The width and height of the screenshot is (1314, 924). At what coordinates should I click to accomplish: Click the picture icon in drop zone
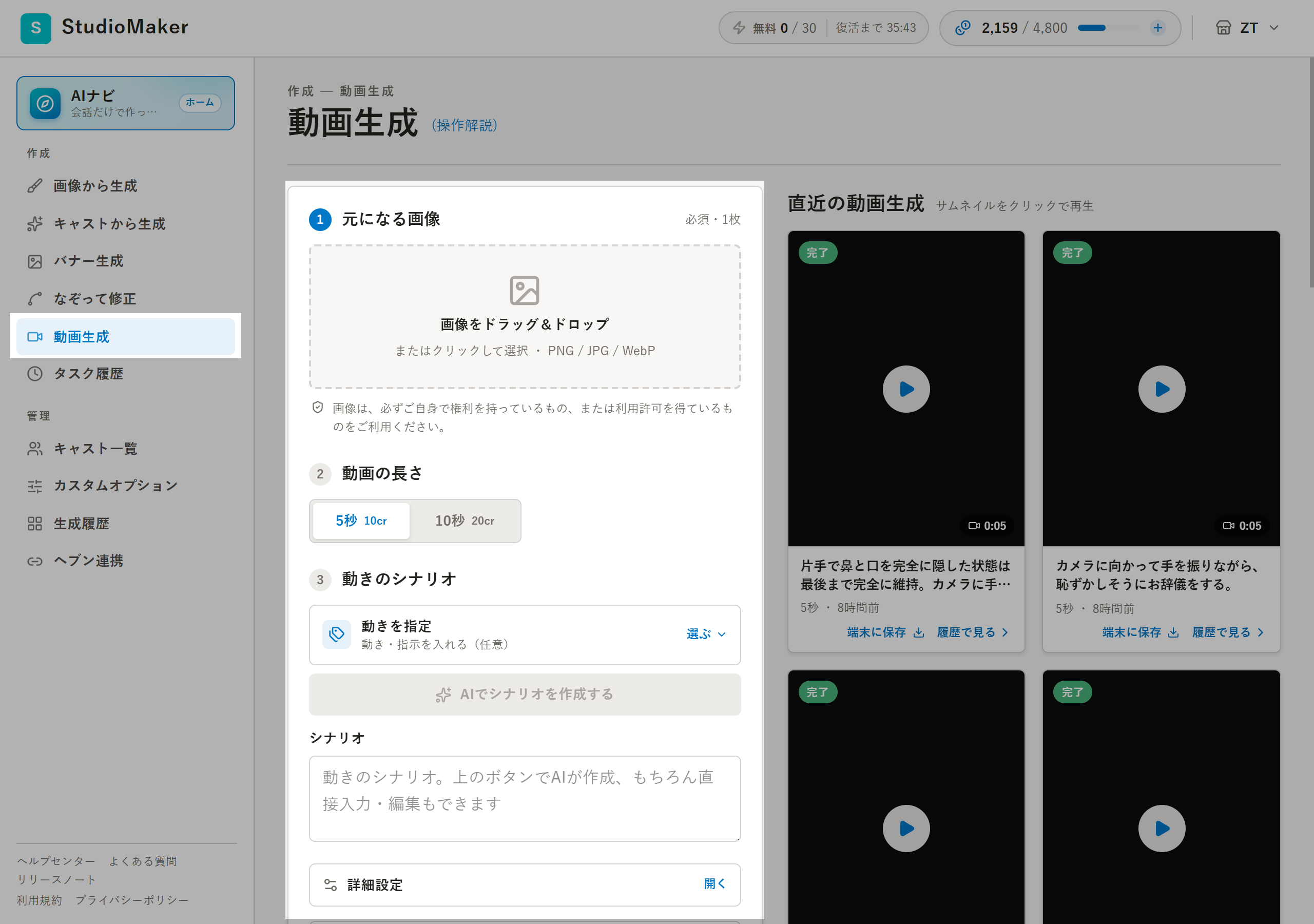[x=525, y=290]
